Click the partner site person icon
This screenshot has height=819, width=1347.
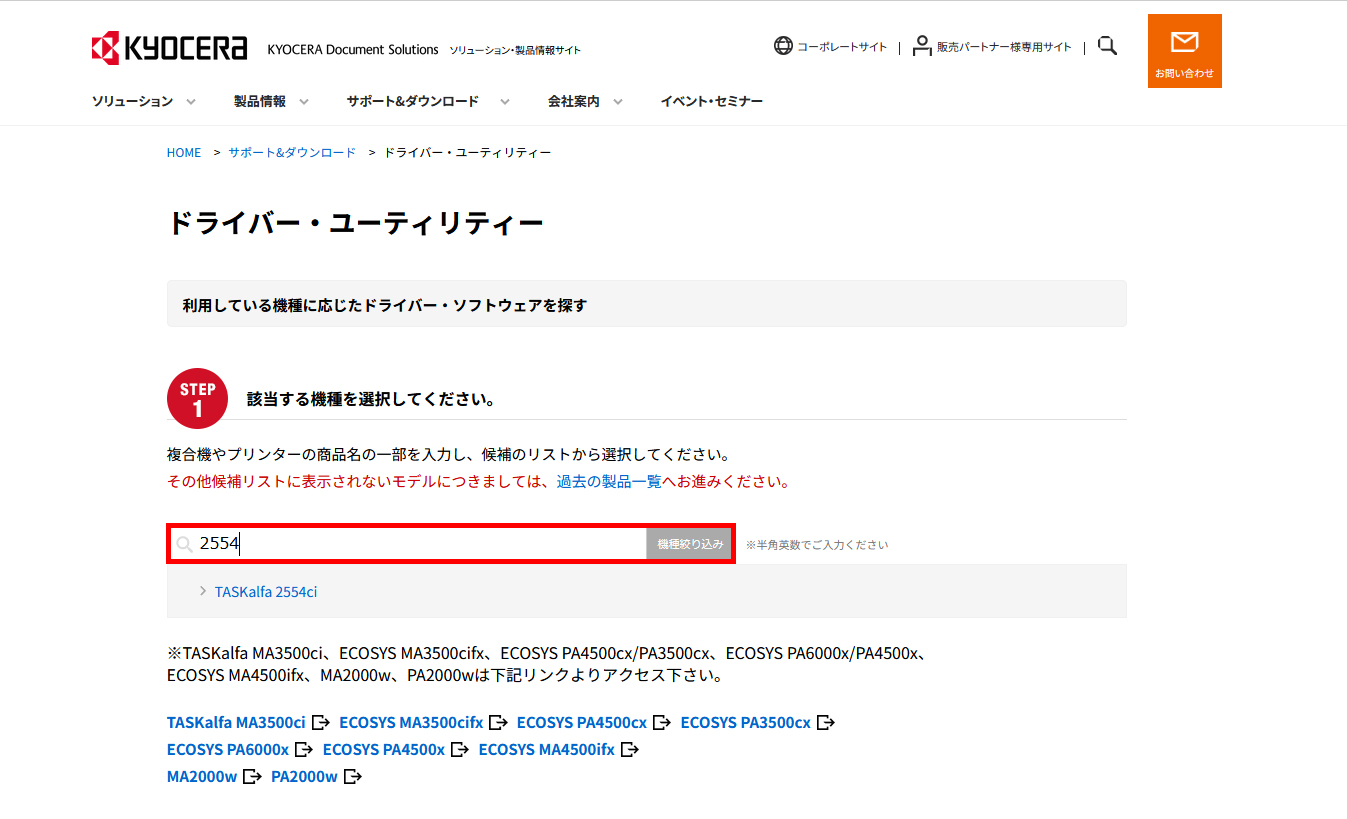(922, 46)
